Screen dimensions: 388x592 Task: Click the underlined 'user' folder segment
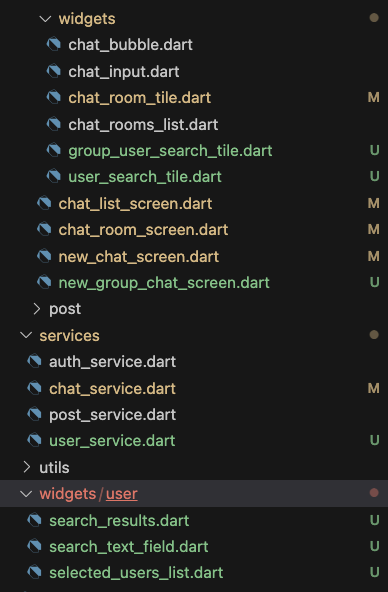[122, 494]
